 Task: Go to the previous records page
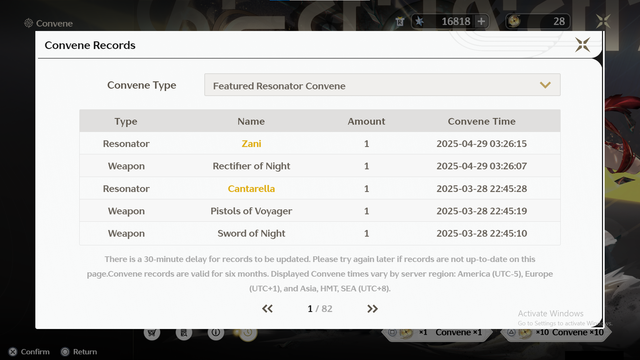267,309
